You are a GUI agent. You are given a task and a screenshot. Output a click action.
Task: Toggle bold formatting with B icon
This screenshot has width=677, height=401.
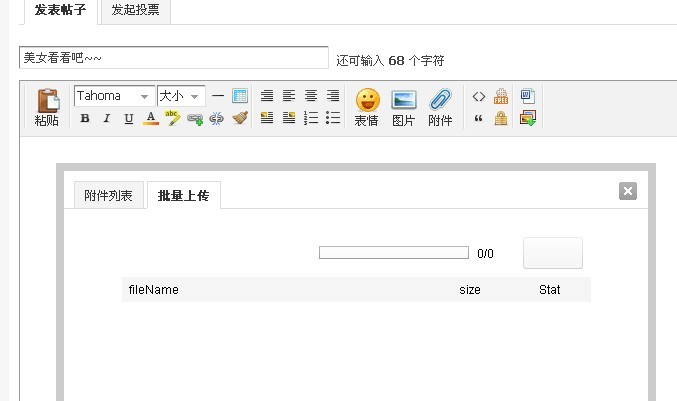[x=85, y=118]
